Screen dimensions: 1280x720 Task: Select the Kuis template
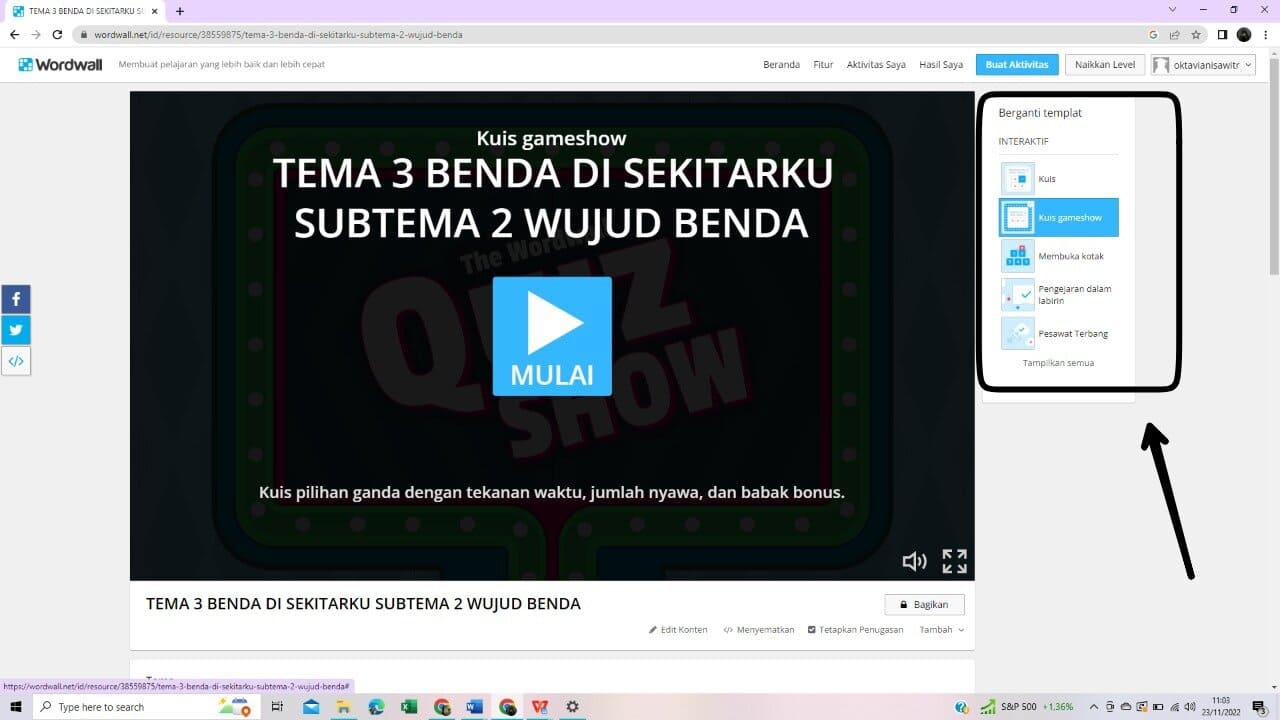(1059, 179)
